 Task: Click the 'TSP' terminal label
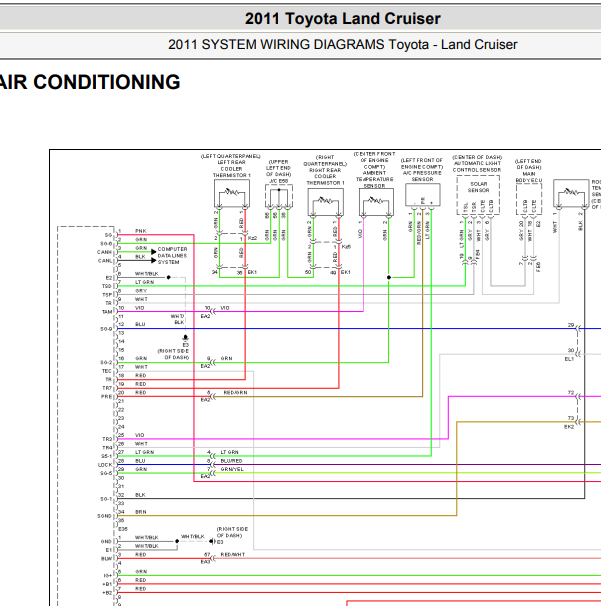(107, 295)
